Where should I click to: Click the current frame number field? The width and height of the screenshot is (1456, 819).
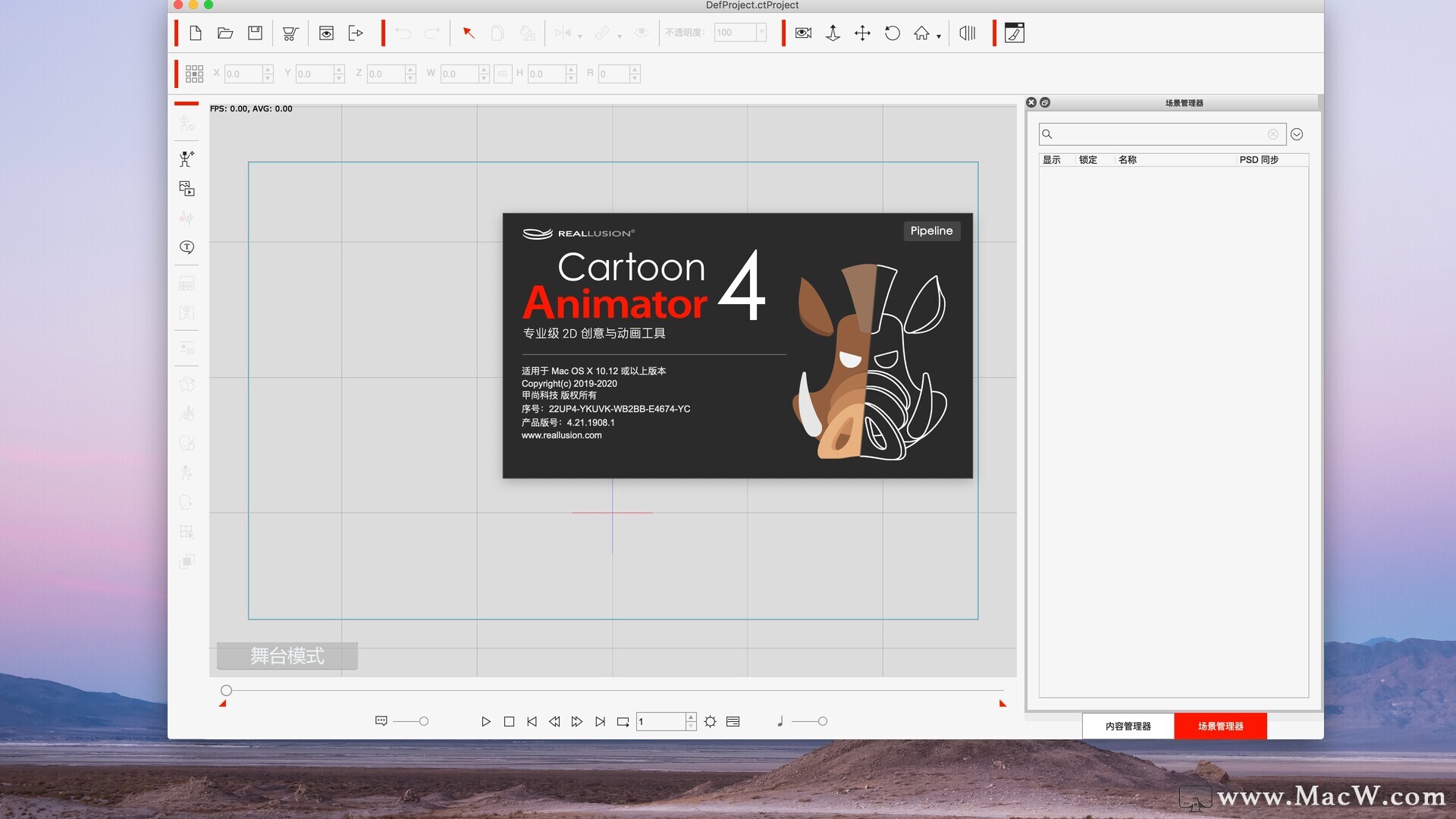[x=661, y=722]
